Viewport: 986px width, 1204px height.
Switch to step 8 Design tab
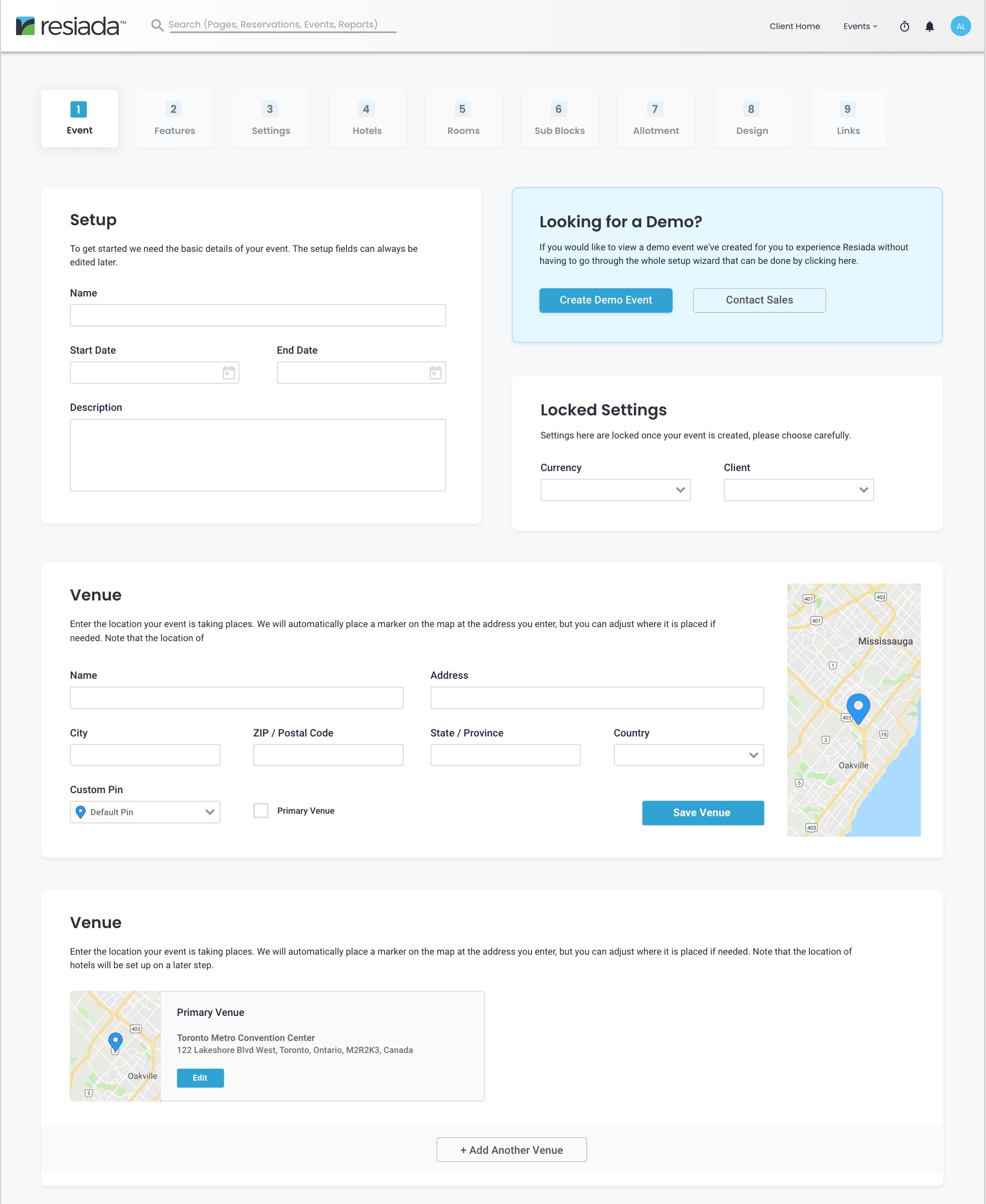(751, 119)
